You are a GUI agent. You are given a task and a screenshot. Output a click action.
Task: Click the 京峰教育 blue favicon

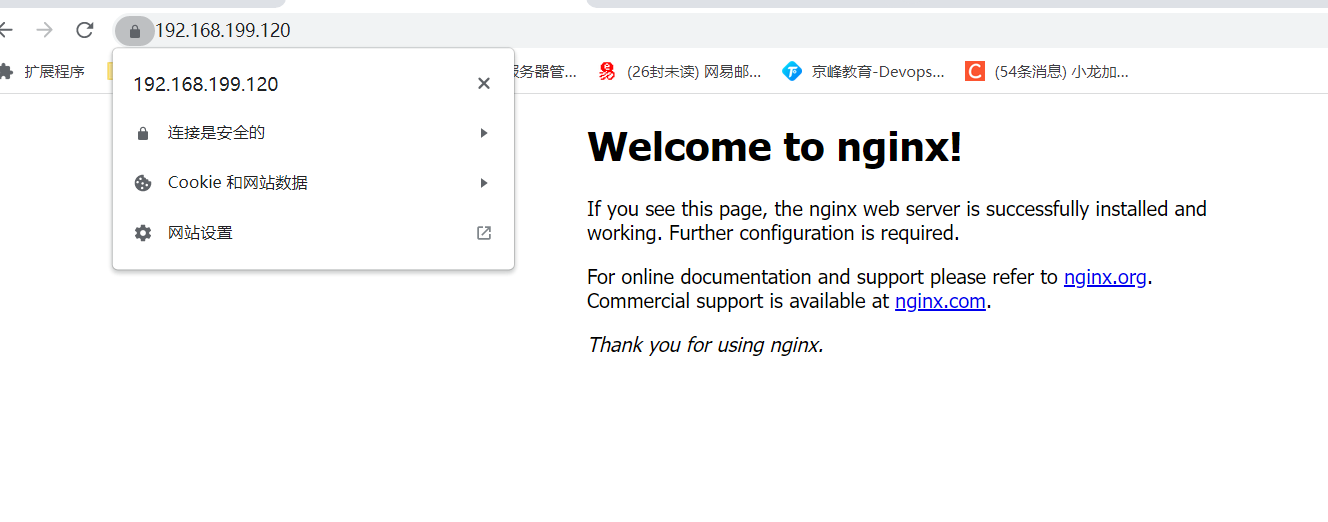tap(792, 72)
